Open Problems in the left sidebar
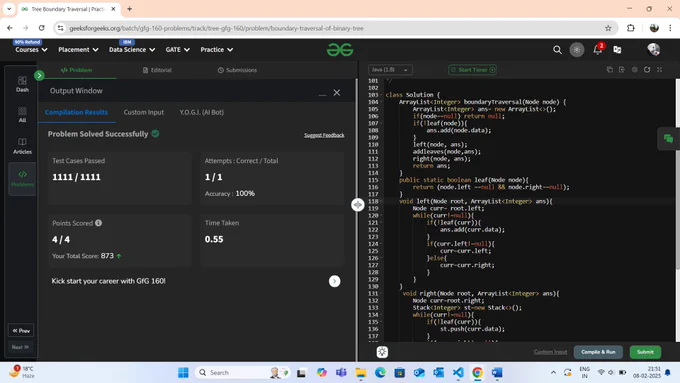This screenshot has height=383, width=680. click(x=22, y=179)
